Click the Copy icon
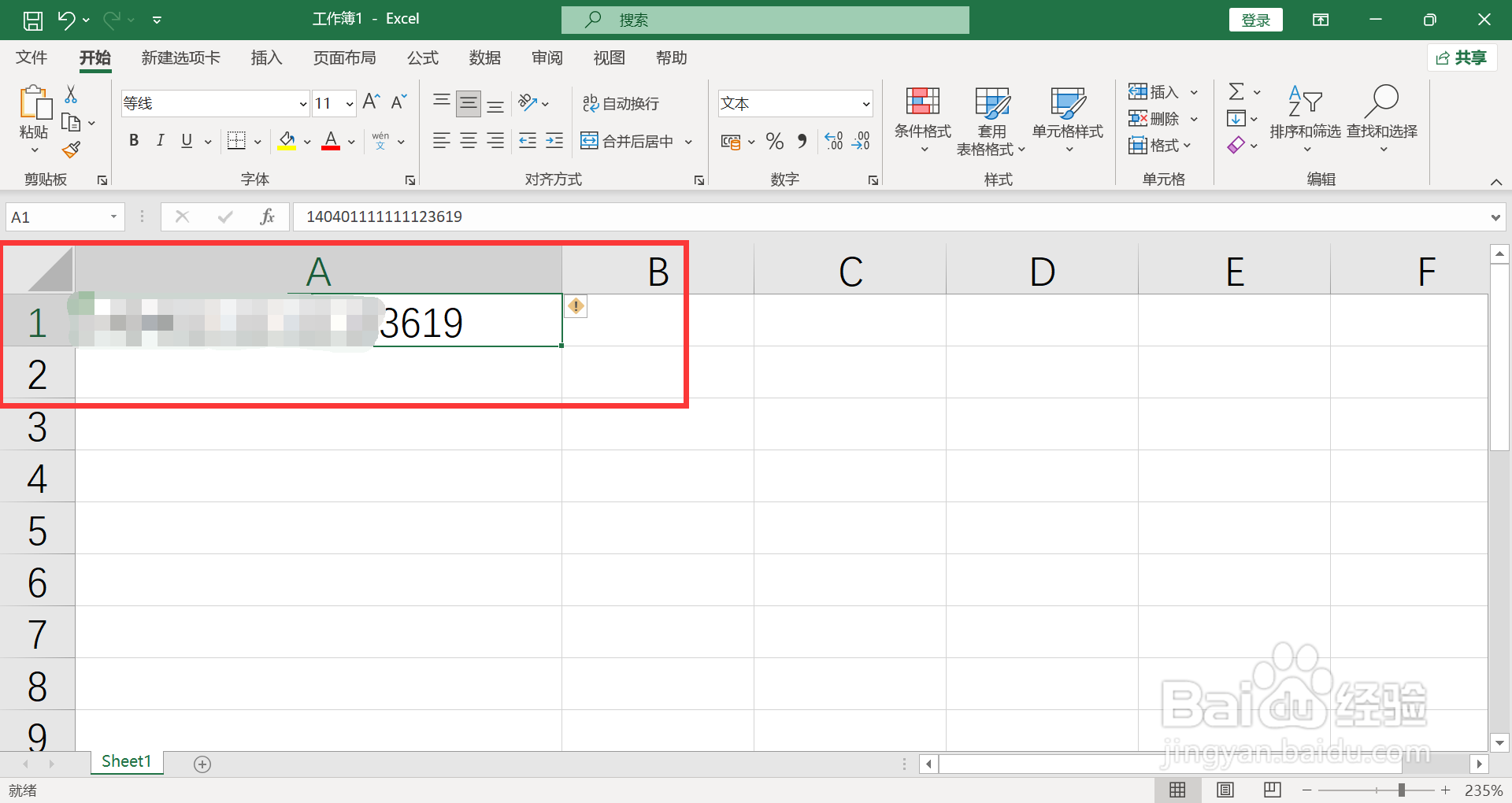The height and width of the screenshot is (803, 1512). click(71, 122)
